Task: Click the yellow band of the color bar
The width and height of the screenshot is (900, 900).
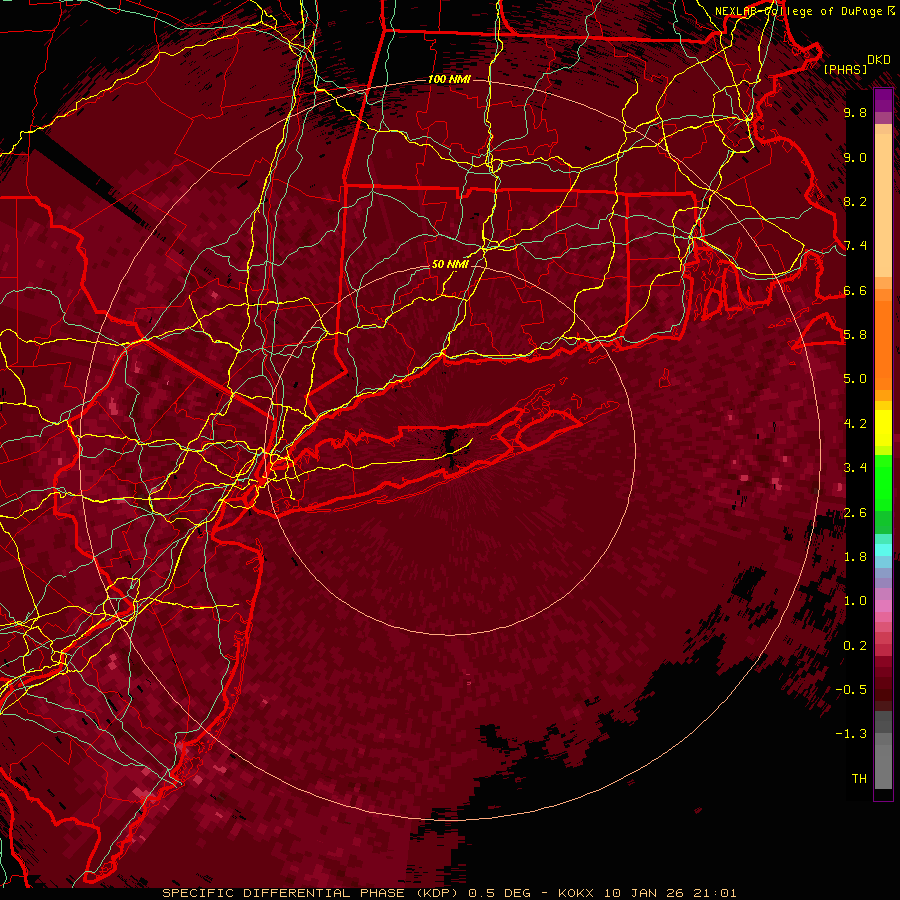Action: coord(883,428)
